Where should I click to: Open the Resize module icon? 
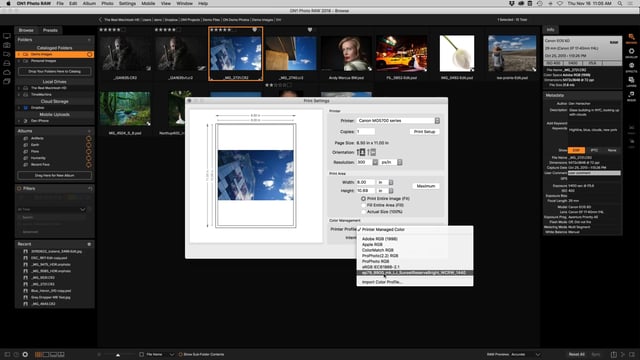(x=631, y=95)
